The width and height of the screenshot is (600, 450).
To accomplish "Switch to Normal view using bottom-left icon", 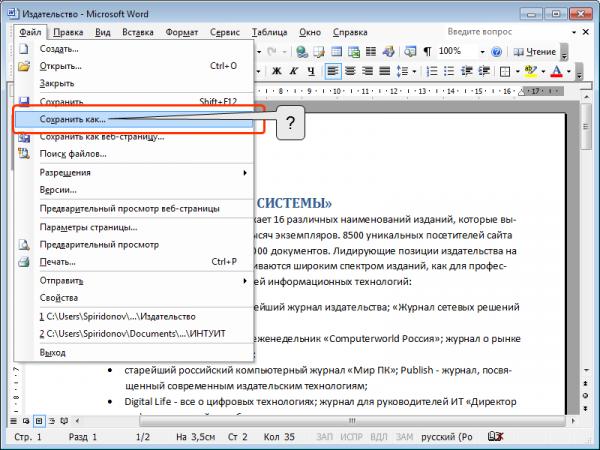I will click(13, 421).
